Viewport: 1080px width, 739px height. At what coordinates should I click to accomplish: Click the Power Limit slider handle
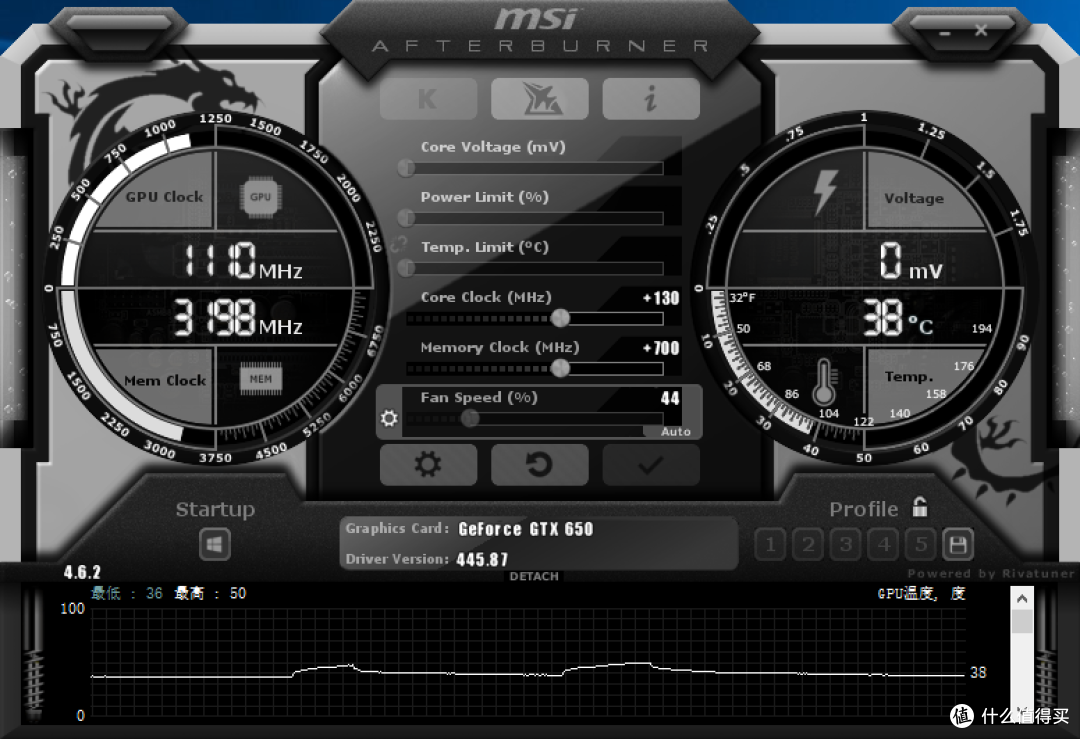click(x=406, y=218)
